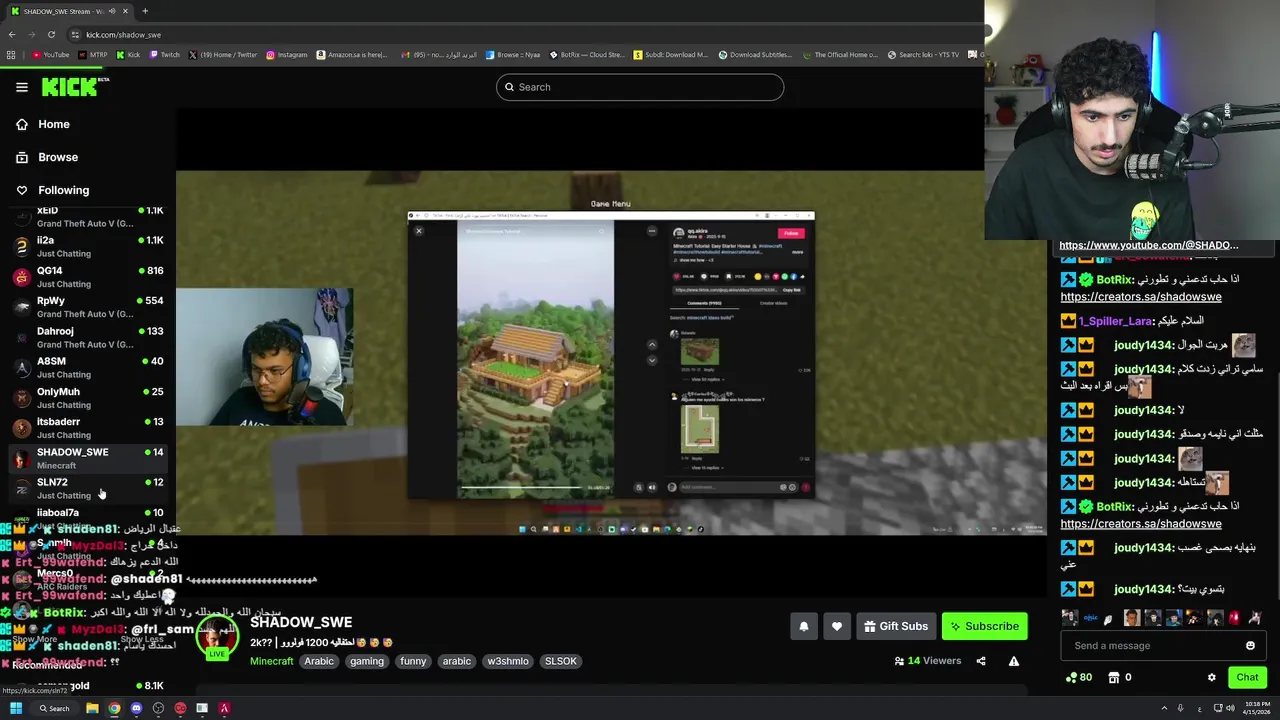Open the ii2a channel in Following list
The image size is (1280, 720).
(88, 247)
